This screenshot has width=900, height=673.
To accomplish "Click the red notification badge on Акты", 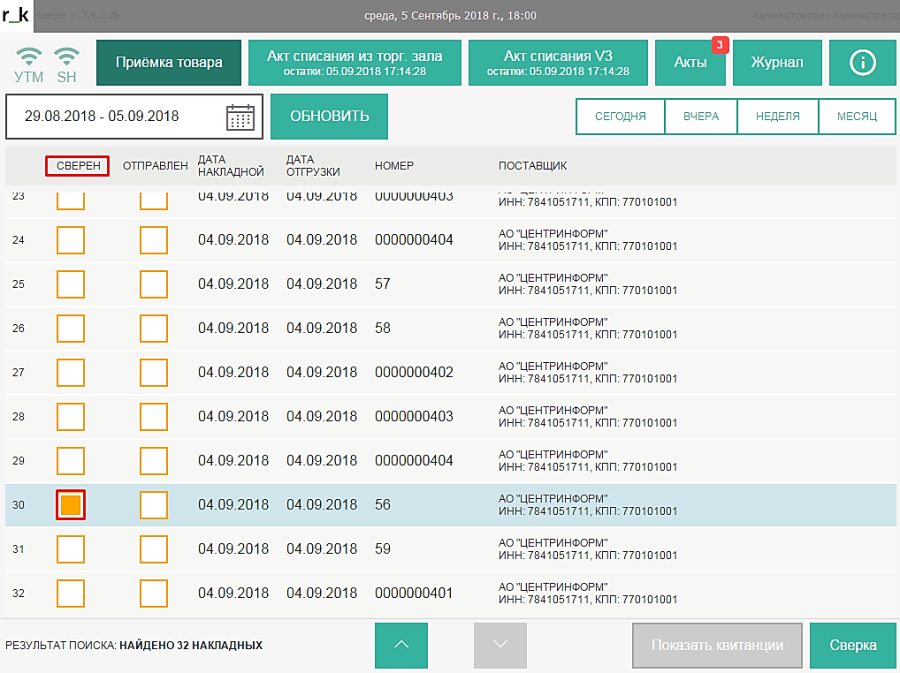I will 719,45.
